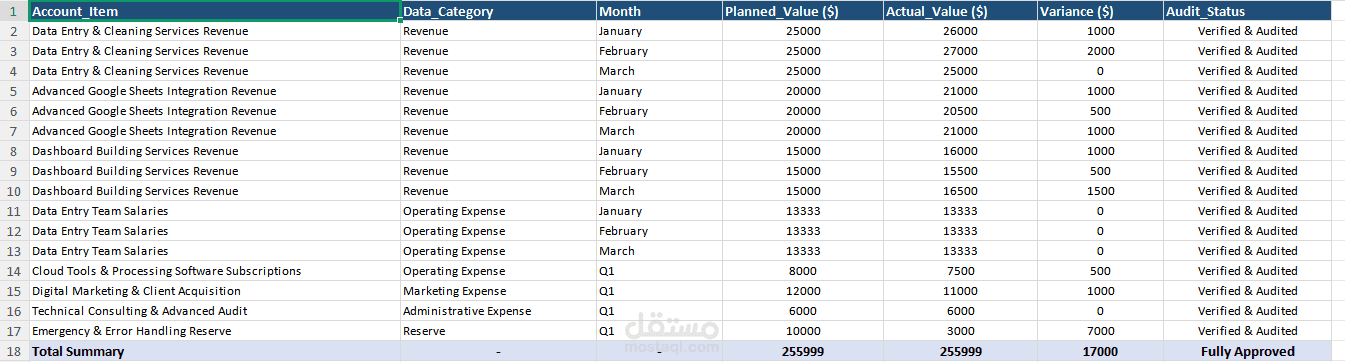Select the Month cell January in row 5
The width and height of the screenshot is (1345, 362).
pos(659,91)
